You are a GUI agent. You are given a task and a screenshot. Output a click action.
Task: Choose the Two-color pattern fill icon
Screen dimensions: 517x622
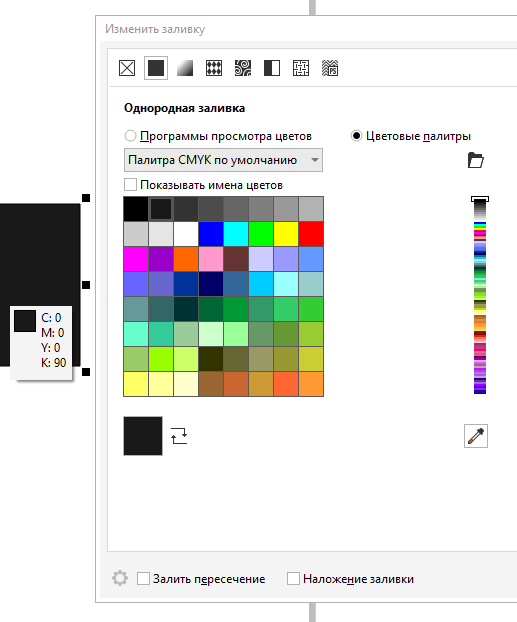click(x=272, y=68)
